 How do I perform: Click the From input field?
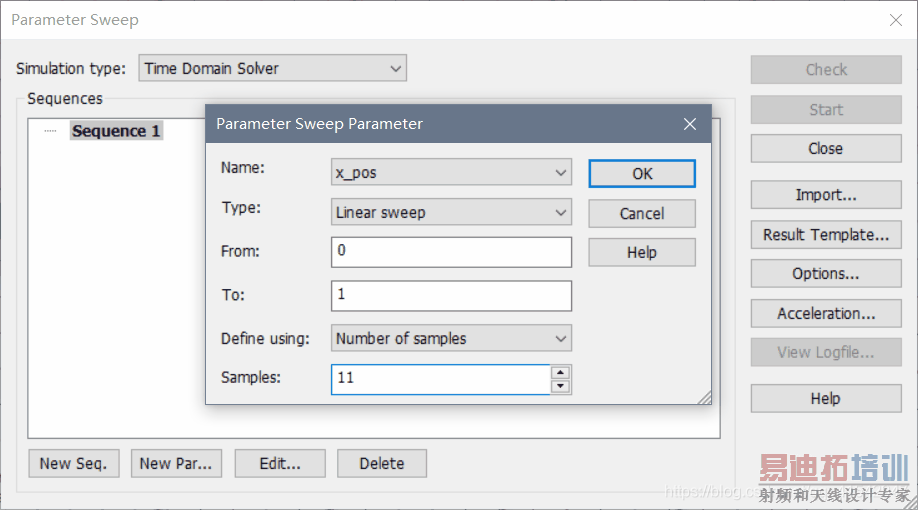[x=451, y=251]
